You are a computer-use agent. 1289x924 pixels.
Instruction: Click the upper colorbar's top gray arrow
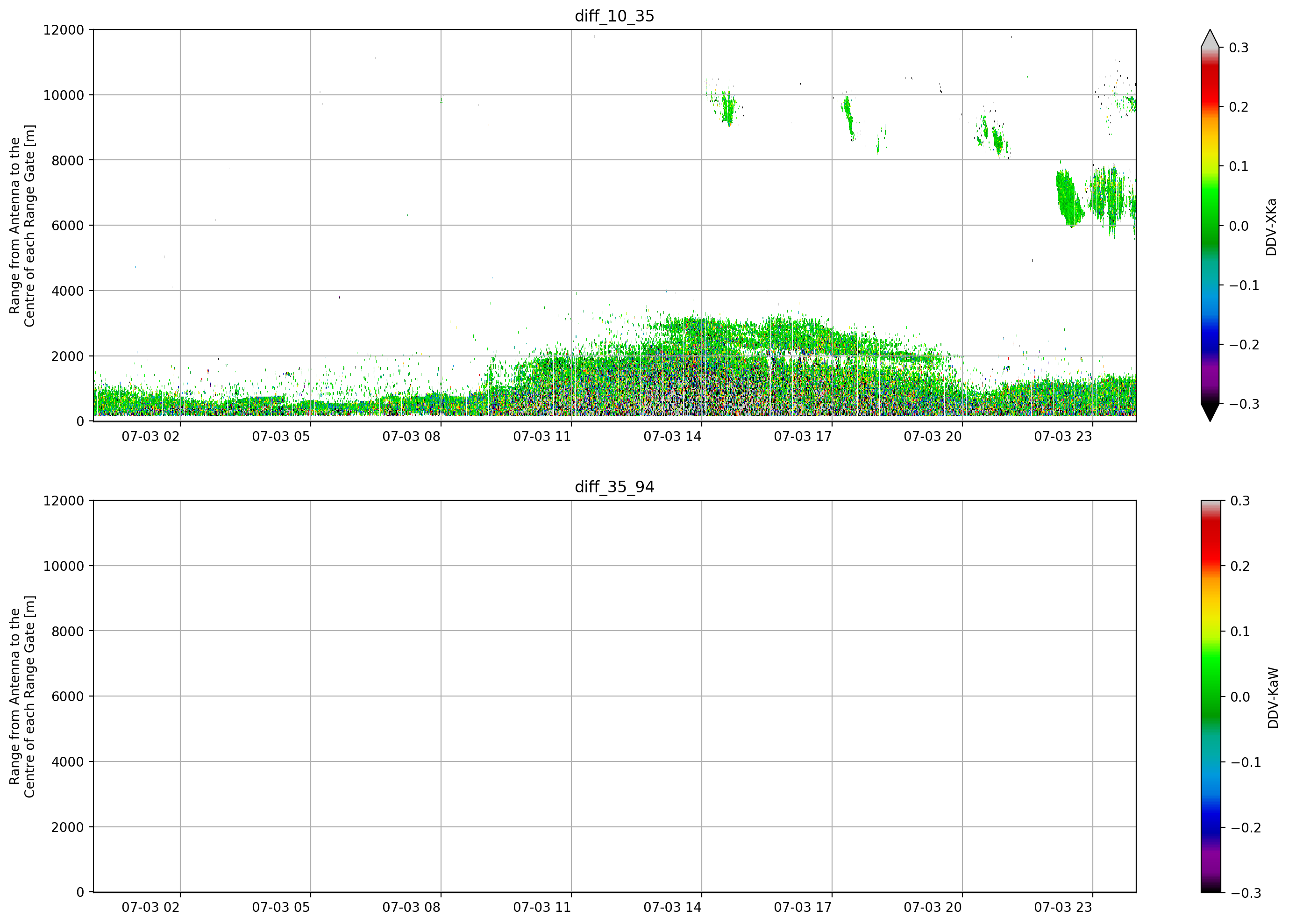coord(1210,38)
